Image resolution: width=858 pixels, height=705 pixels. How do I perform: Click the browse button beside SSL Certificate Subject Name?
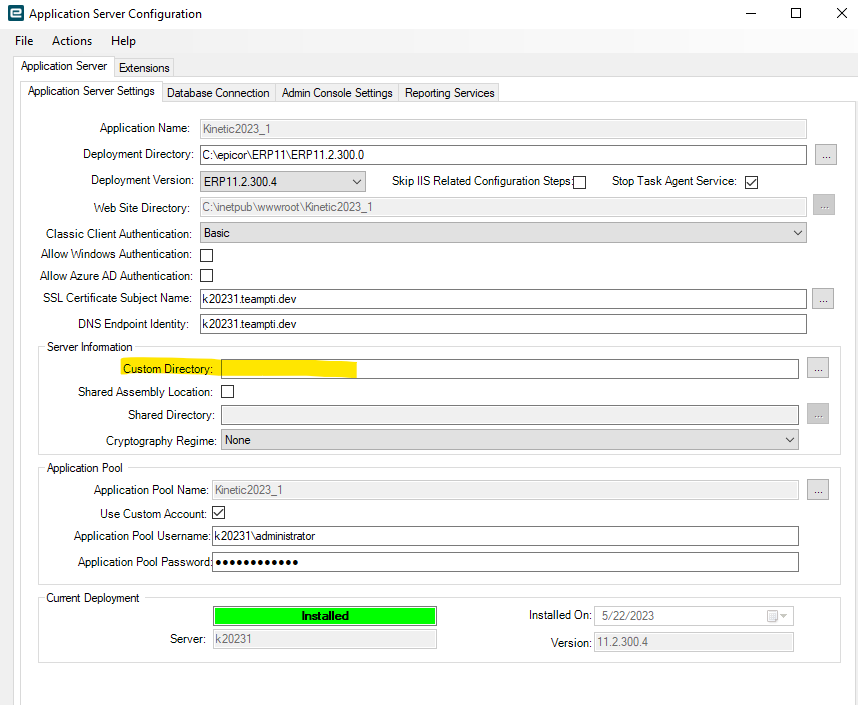coord(825,298)
